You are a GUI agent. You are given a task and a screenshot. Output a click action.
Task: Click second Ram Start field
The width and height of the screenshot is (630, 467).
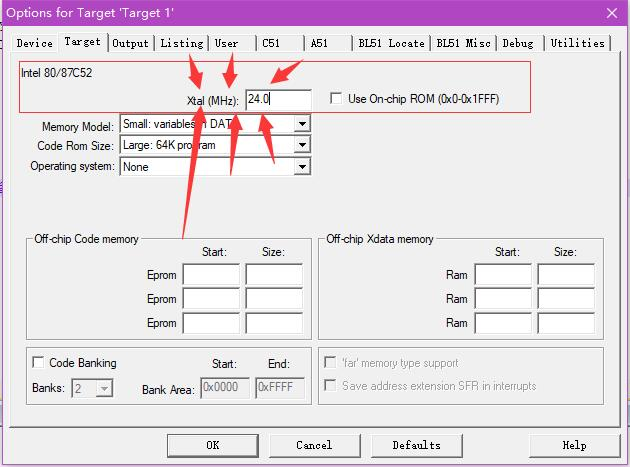point(503,299)
